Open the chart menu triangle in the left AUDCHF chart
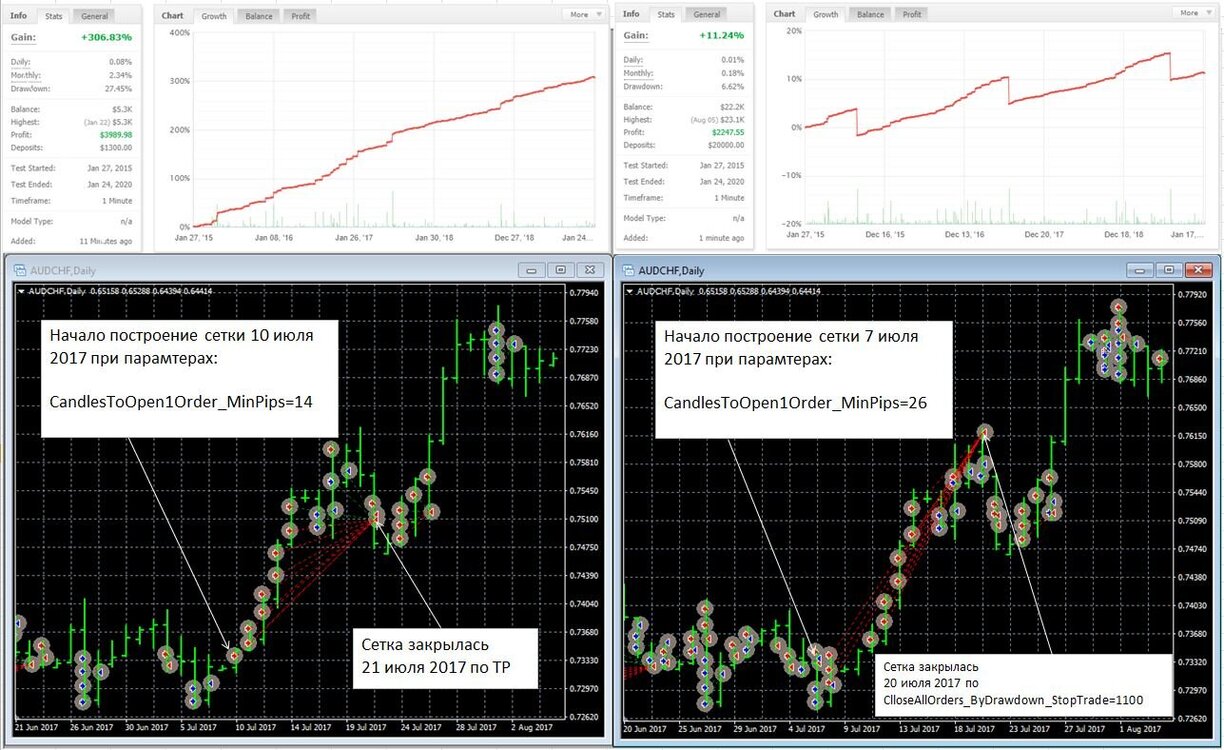The height and width of the screenshot is (750, 1224). (x=21, y=291)
